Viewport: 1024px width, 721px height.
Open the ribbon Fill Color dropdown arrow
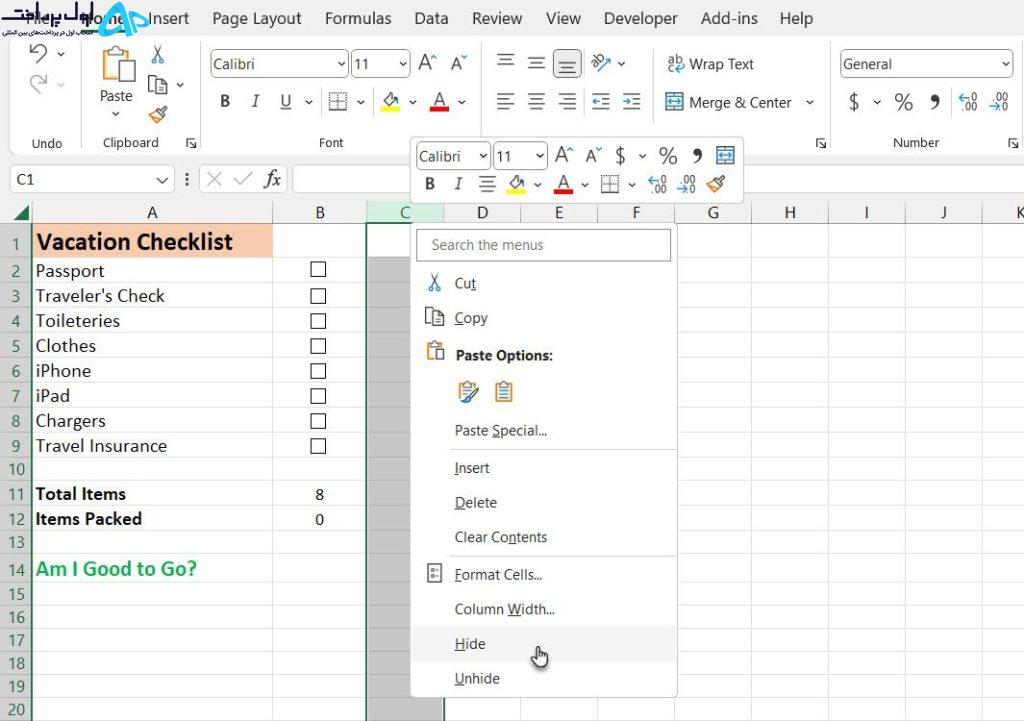coord(413,103)
